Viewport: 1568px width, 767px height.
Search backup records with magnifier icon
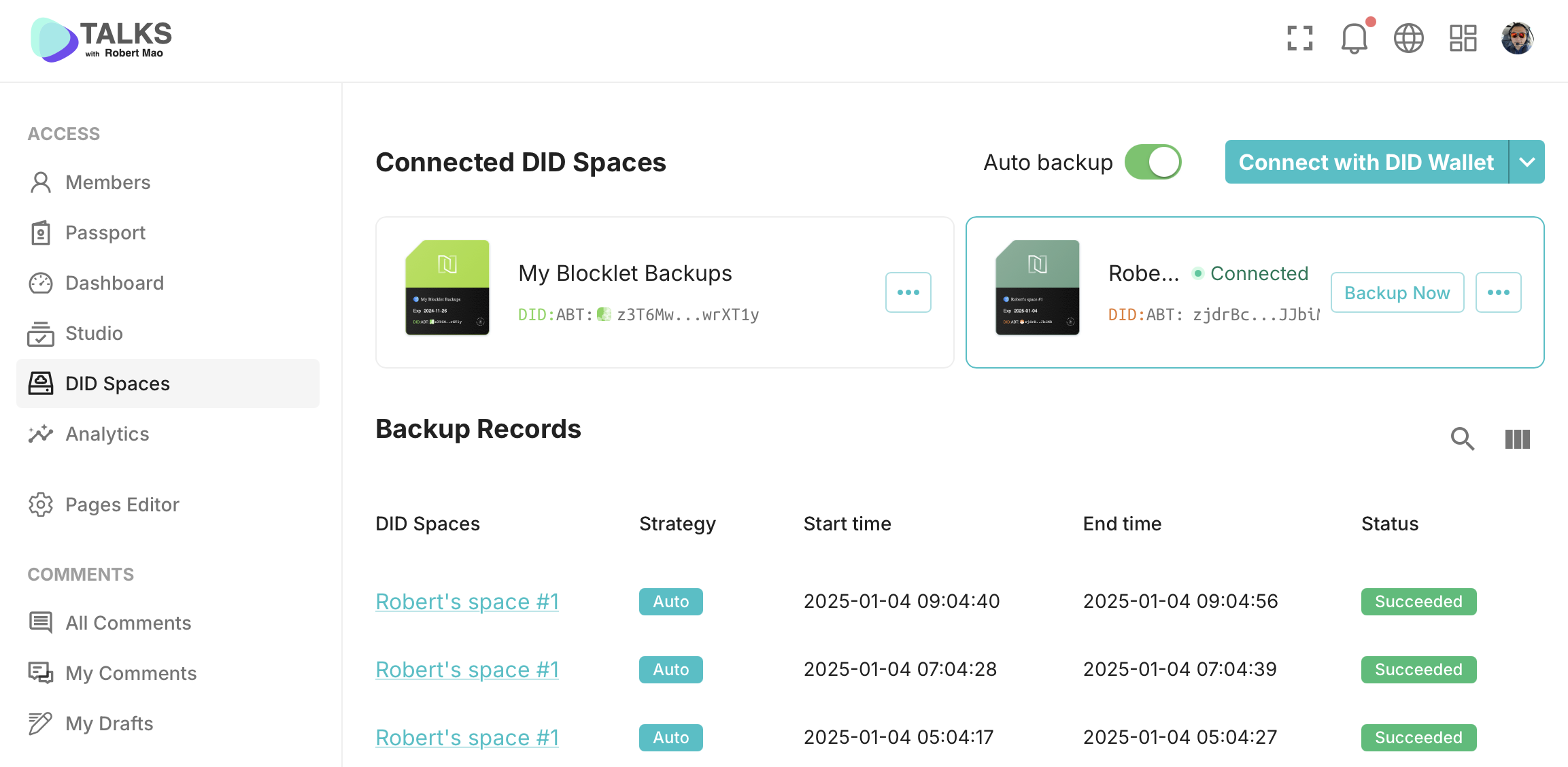[x=1462, y=439]
